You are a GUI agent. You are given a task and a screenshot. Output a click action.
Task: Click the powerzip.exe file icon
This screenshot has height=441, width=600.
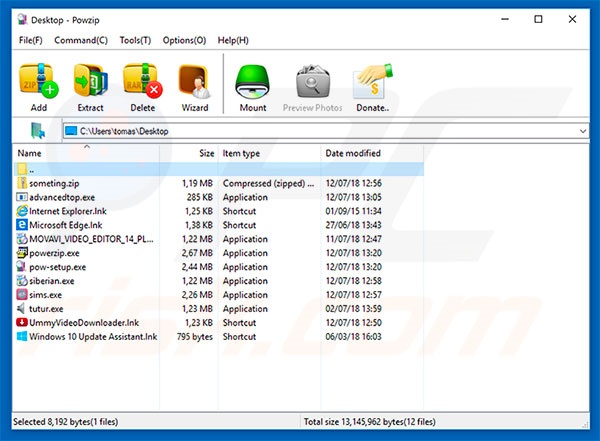(22, 252)
